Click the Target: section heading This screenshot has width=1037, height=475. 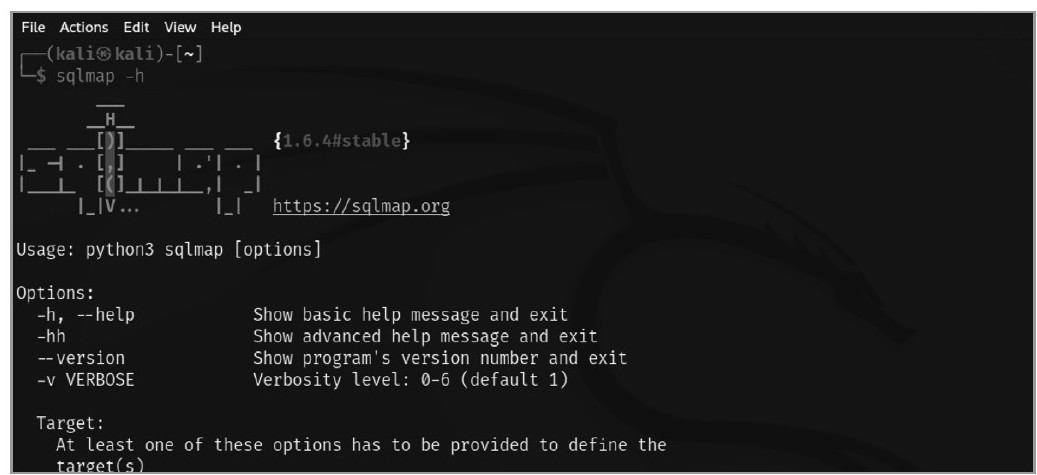tap(71, 423)
